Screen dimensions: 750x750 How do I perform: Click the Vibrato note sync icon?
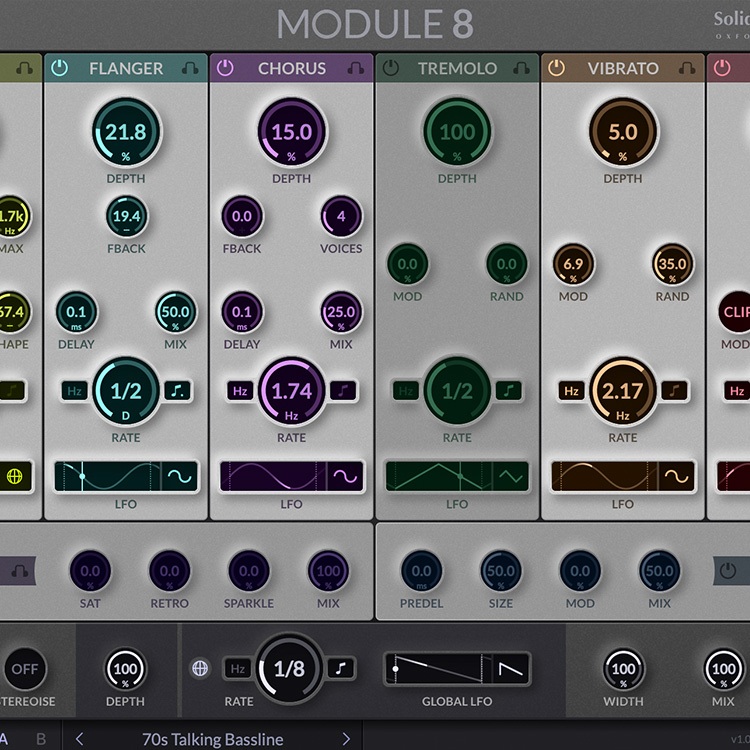pyautogui.click(x=674, y=391)
